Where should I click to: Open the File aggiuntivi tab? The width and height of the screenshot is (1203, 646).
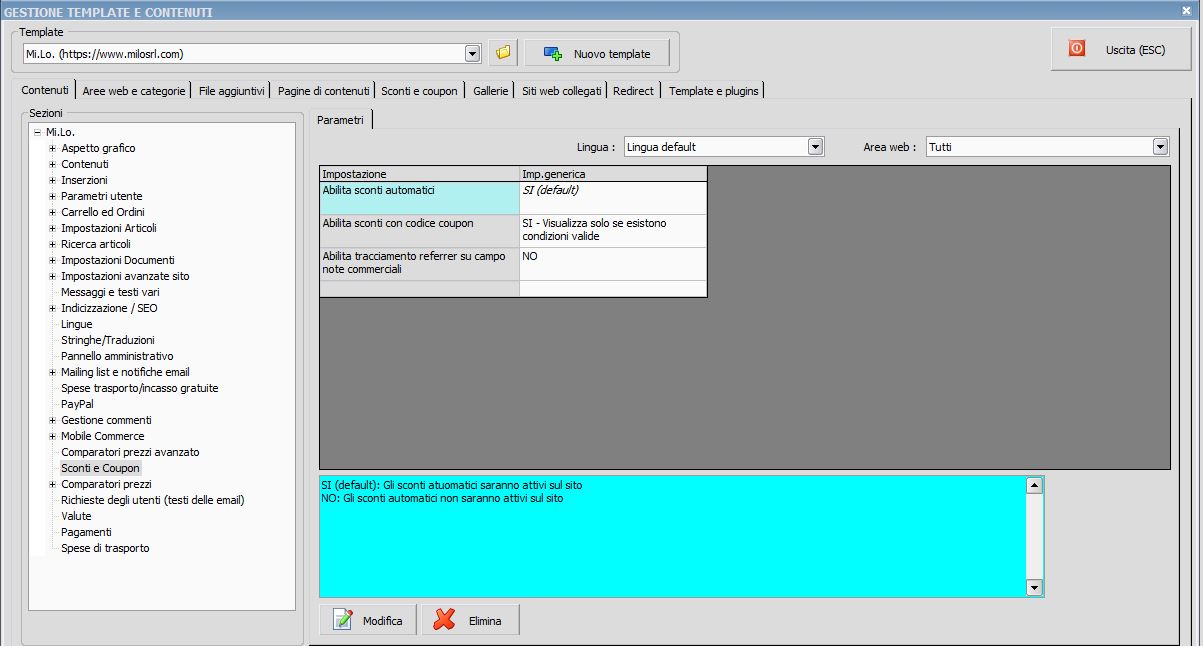[232, 91]
